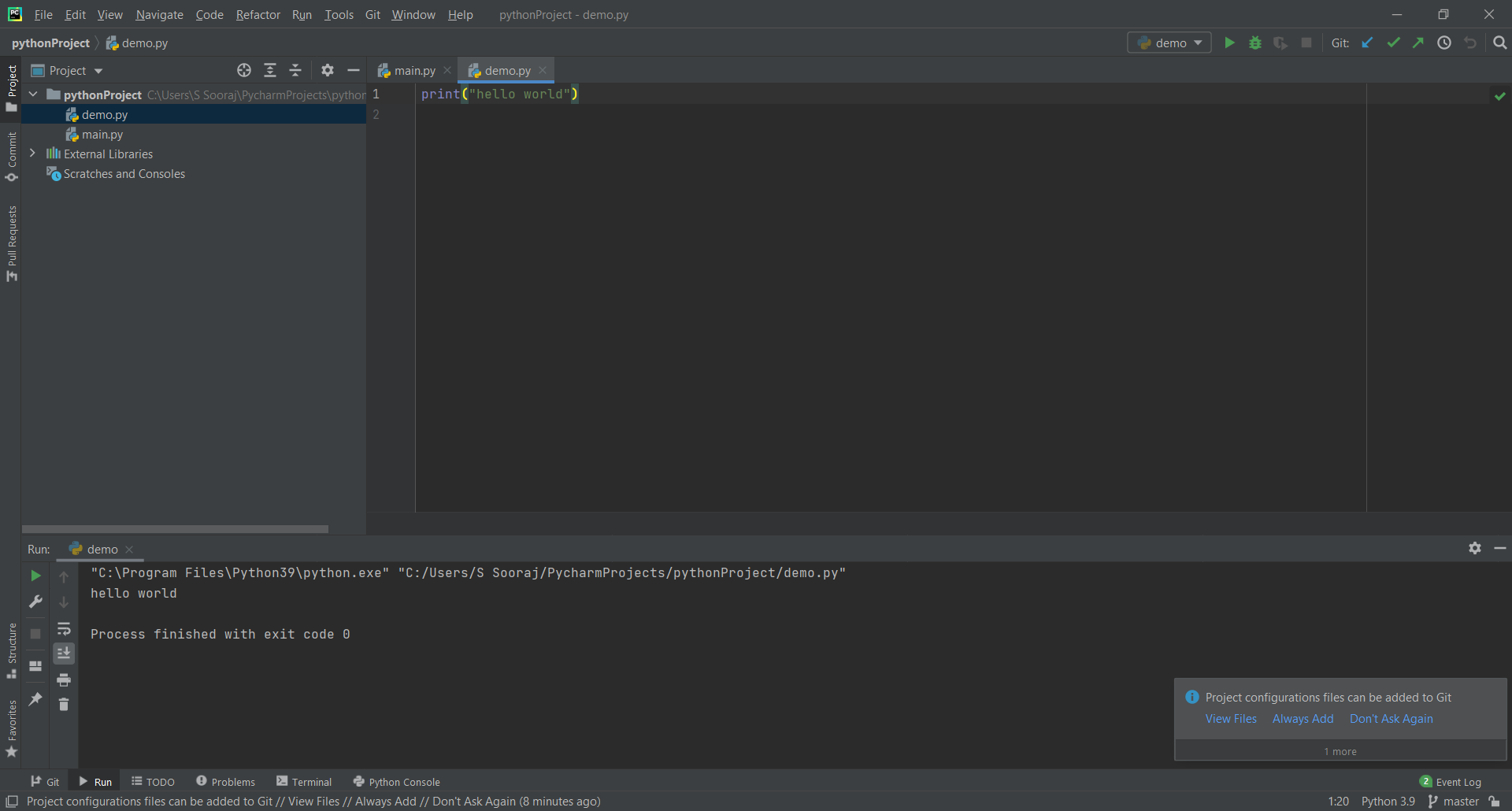Click the rollback undo arrow icon

(1470, 43)
